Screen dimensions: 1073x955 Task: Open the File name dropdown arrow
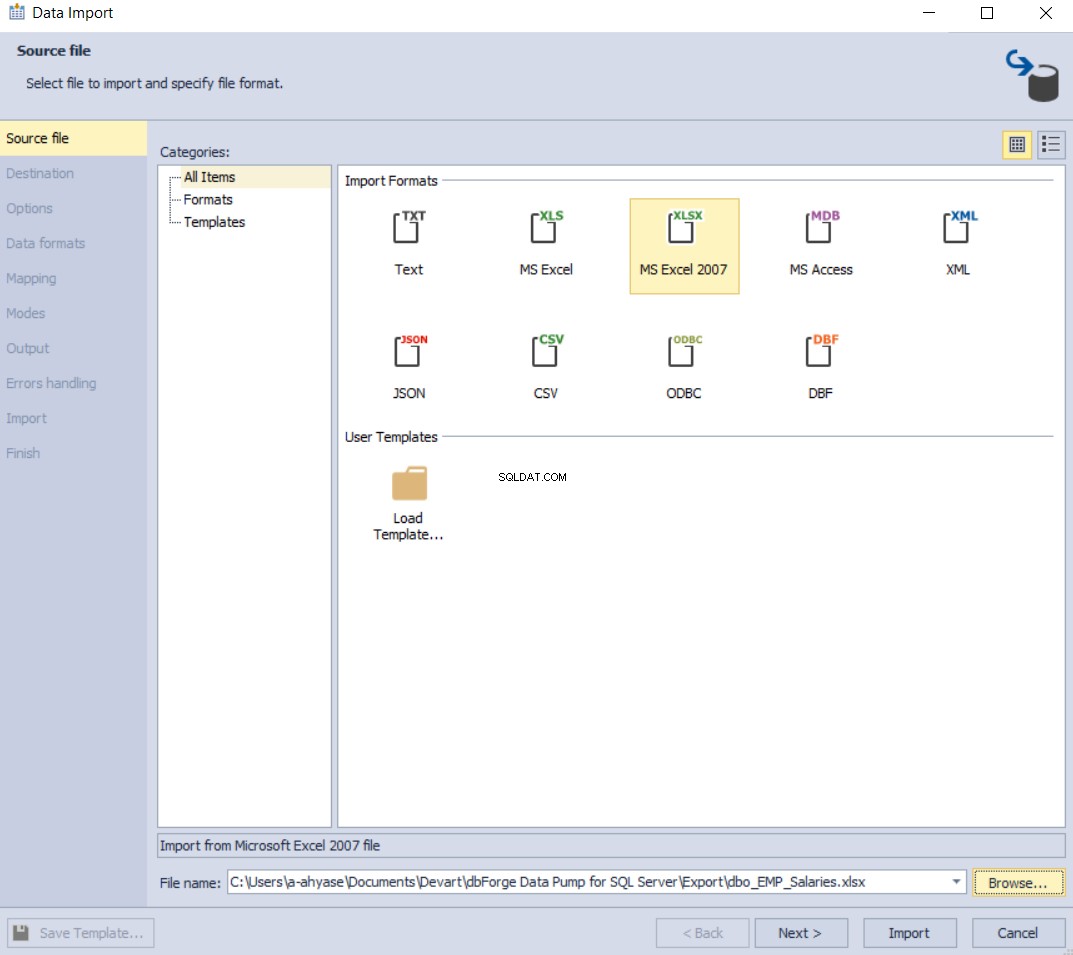[956, 882]
